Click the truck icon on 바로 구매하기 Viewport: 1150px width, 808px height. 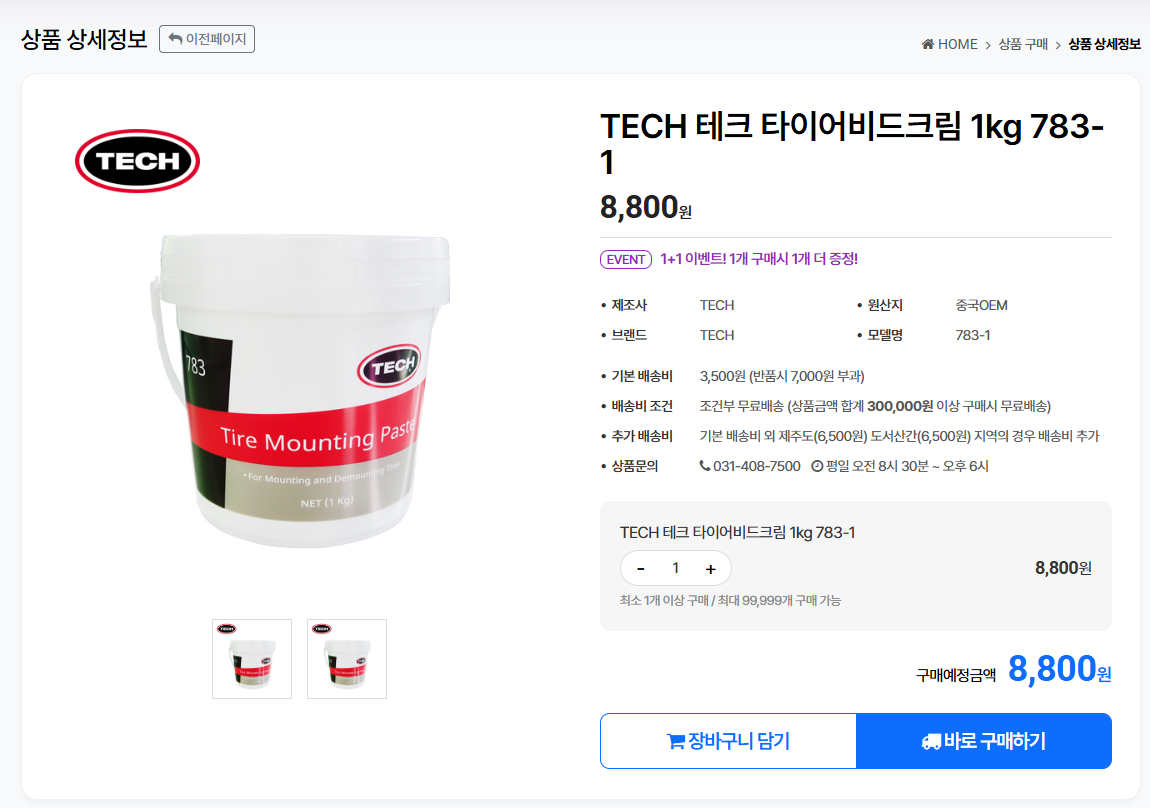pos(931,741)
